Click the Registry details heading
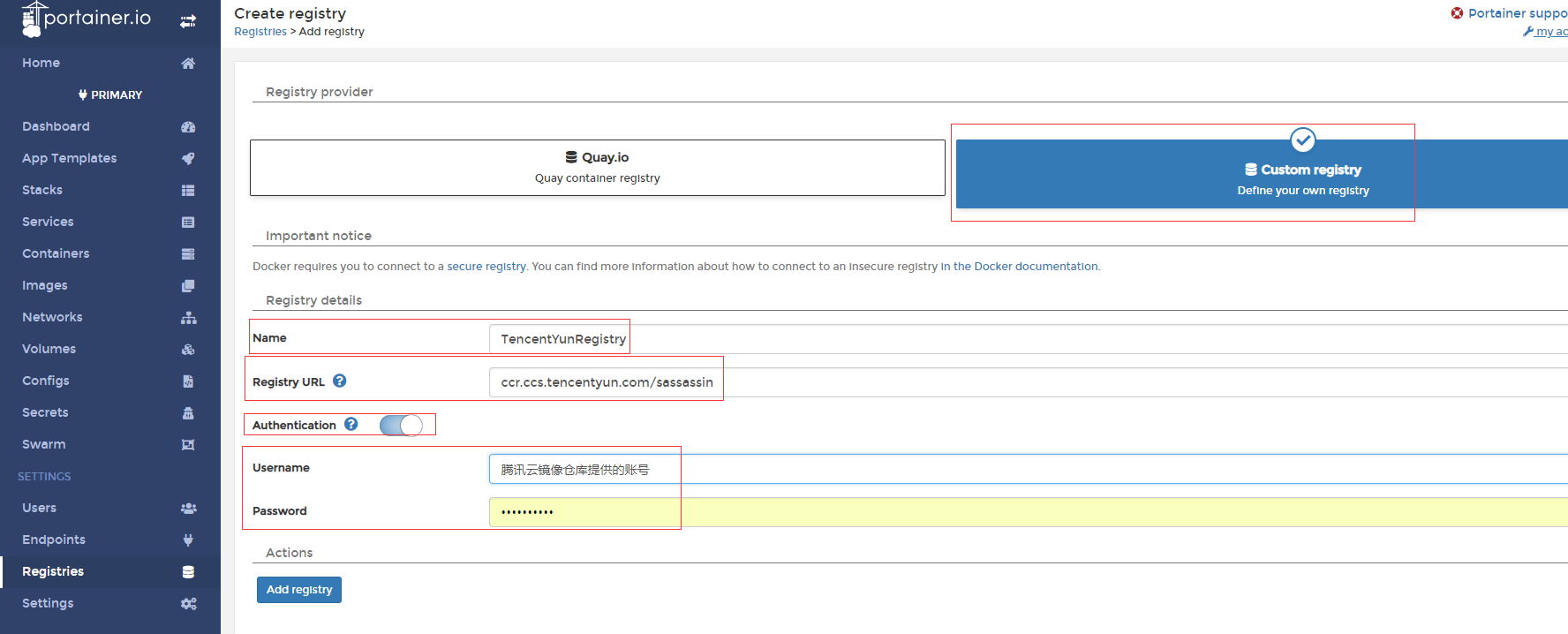Screen dimensions: 1568x634 [x=313, y=300]
